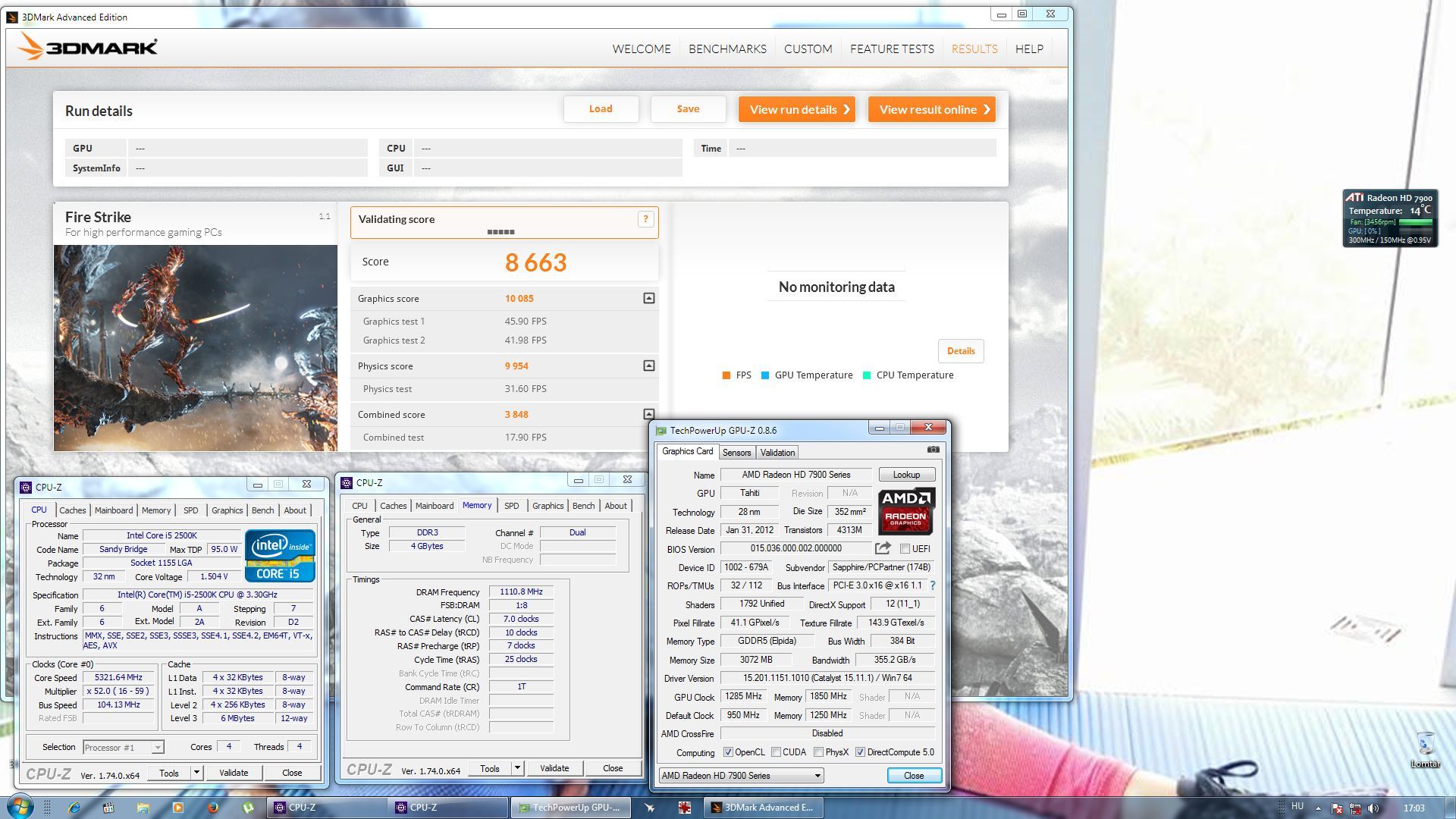This screenshot has height=819, width=1456.
Task: Collapse the Physics score section
Action: tap(649, 366)
